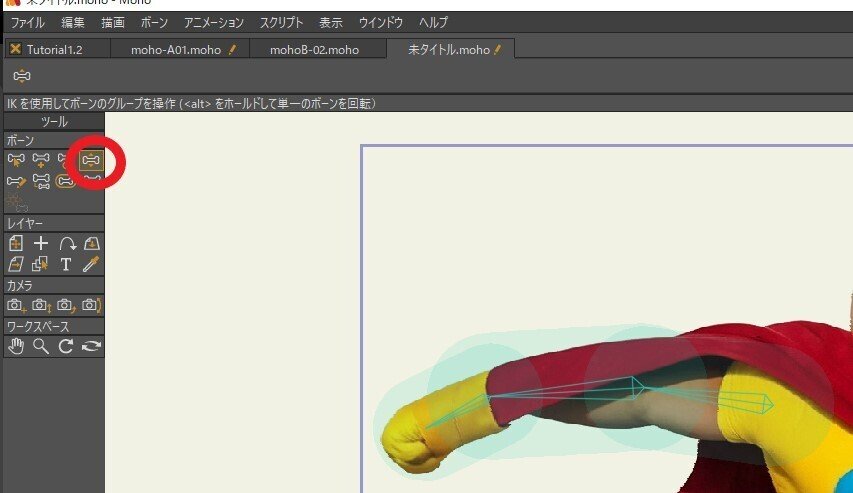Open the ヘルプ menu
The height and width of the screenshot is (493, 853).
tap(433, 22)
